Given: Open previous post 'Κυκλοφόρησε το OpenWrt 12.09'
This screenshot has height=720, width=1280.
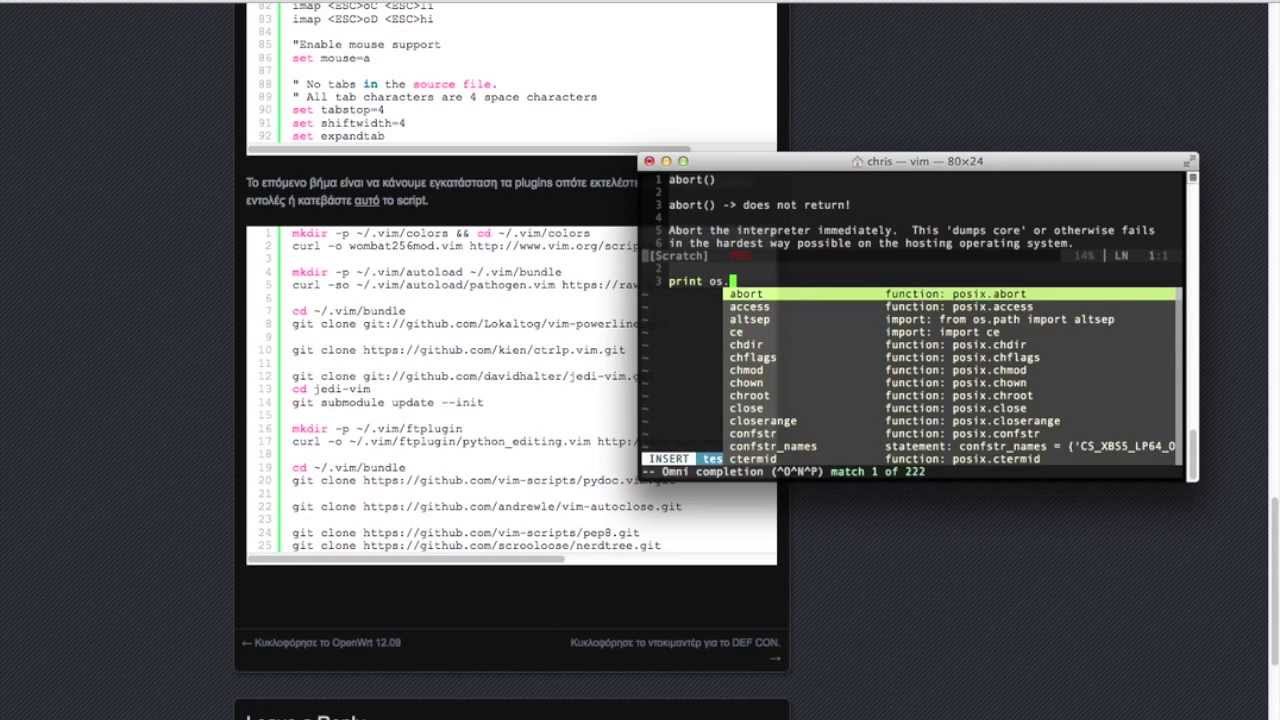Looking at the screenshot, I should [321, 643].
